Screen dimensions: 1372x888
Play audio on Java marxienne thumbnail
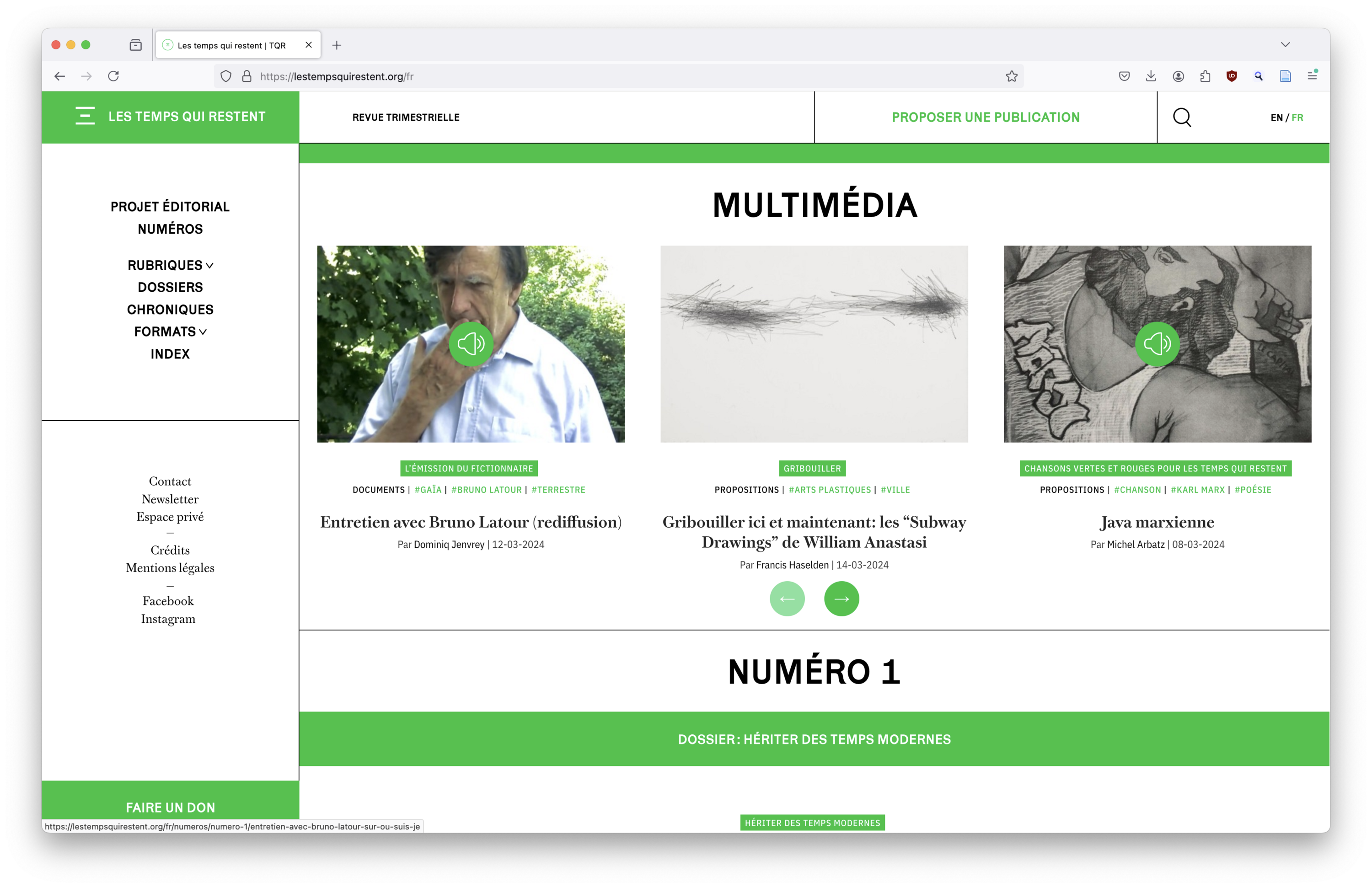coord(1157,344)
